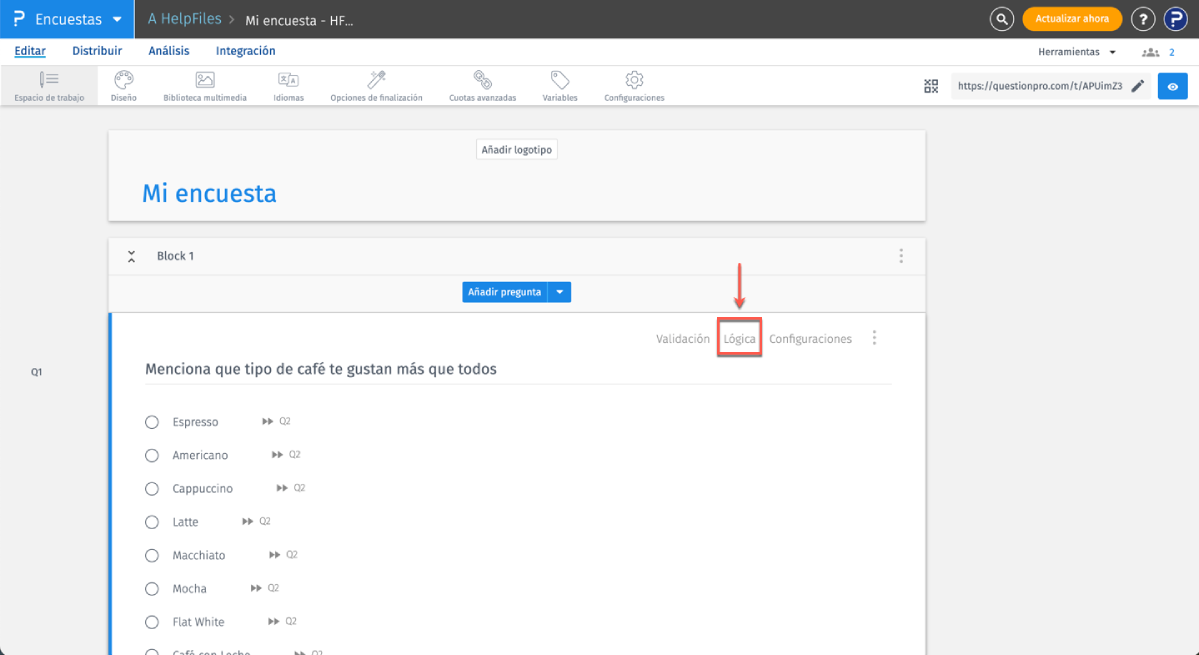Preview survey with the eye button
The height and width of the screenshot is (655, 1199).
pos(1172,86)
